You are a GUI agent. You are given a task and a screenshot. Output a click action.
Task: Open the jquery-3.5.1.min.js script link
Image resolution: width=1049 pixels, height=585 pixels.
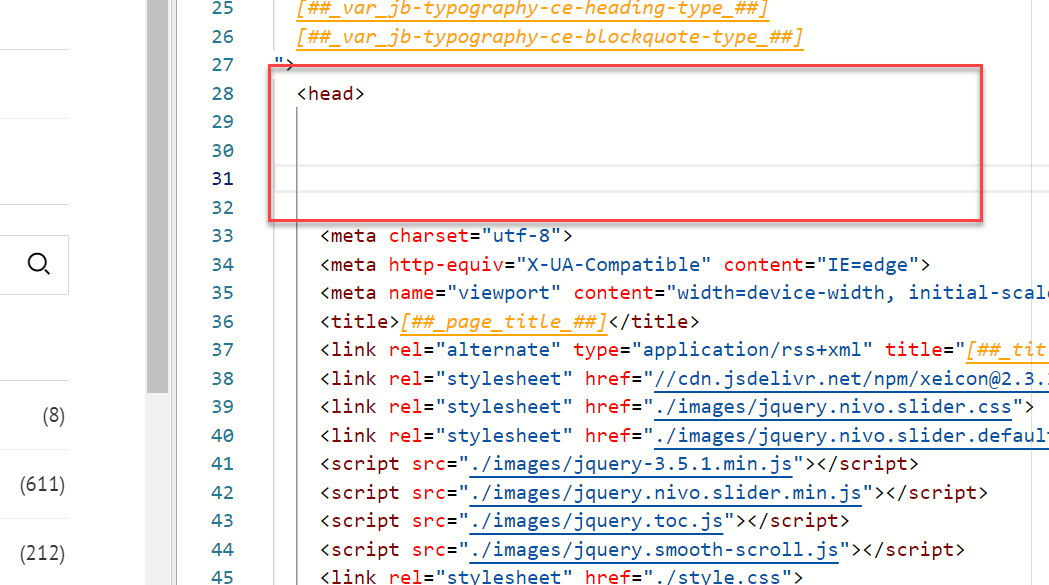(631, 464)
